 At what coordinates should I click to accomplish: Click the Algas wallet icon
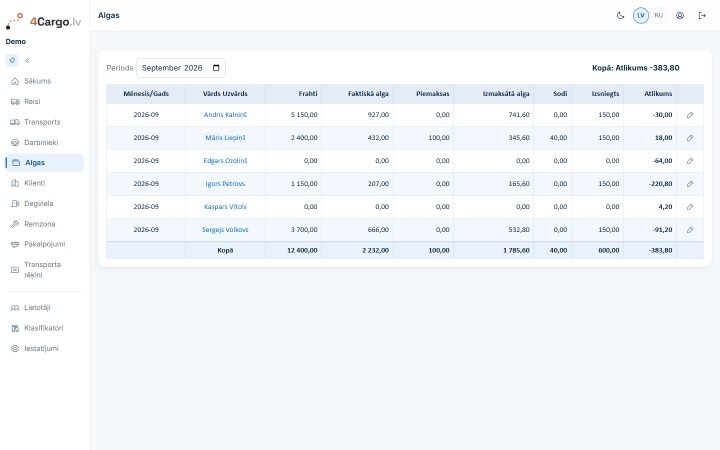(16, 163)
